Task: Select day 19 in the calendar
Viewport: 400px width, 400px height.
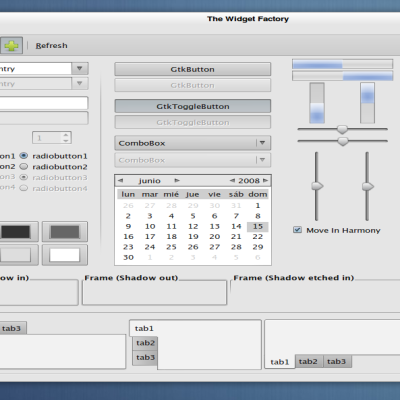Action: 193,237
